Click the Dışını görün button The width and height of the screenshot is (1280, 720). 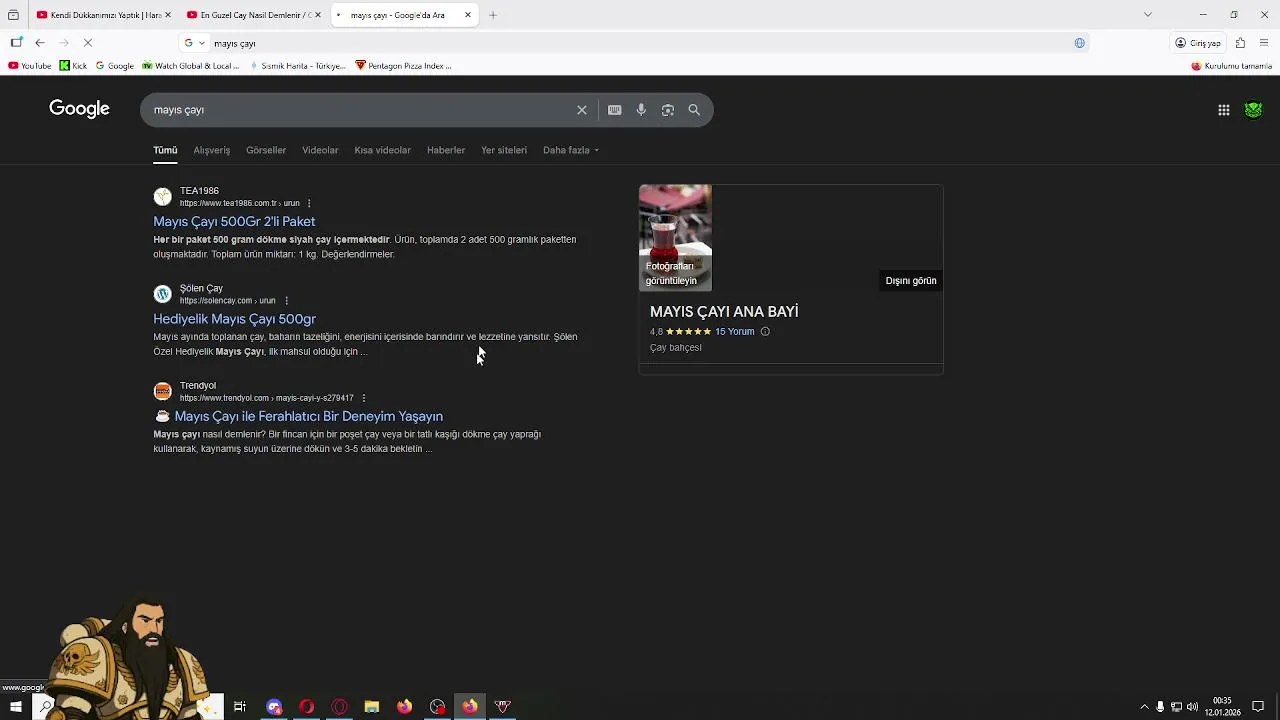tap(911, 281)
